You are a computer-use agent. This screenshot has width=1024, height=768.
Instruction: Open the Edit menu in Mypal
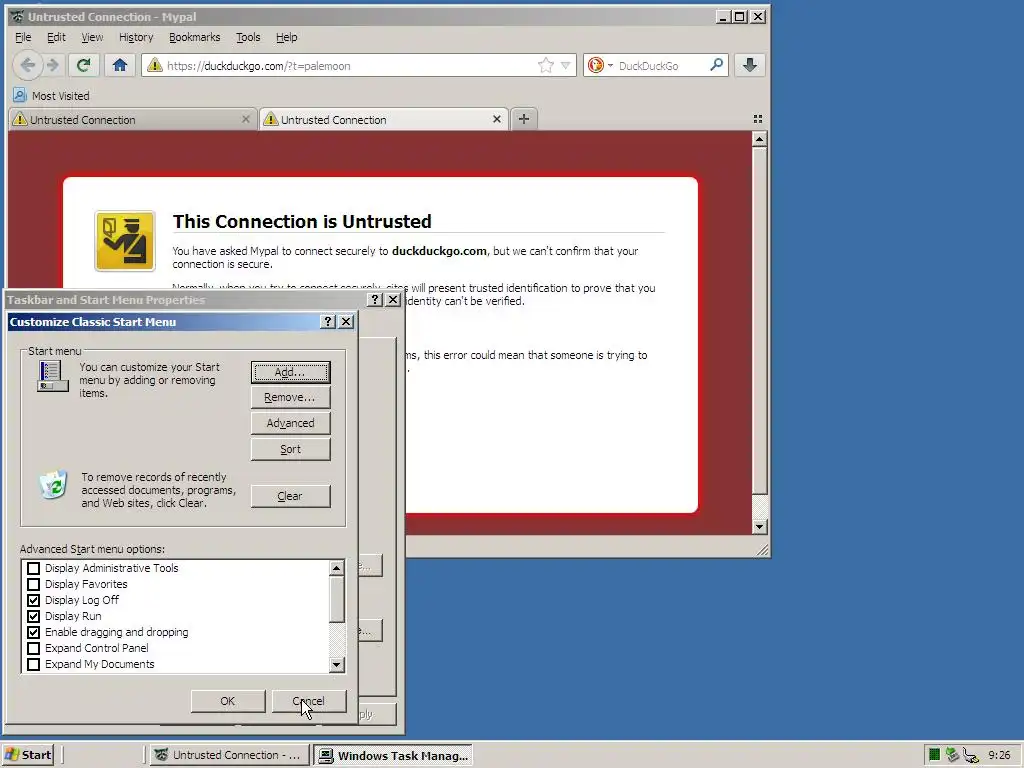[x=56, y=37]
